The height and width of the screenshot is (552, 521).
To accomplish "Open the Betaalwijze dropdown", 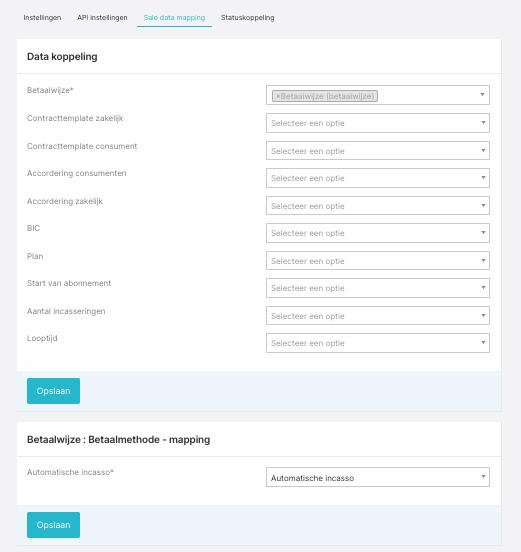I will [378, 95].
